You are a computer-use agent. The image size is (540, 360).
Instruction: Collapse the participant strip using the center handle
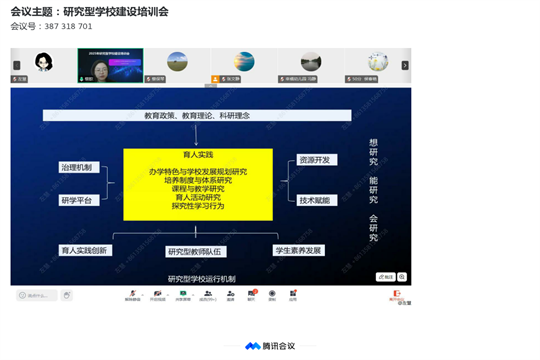(211, 86)
